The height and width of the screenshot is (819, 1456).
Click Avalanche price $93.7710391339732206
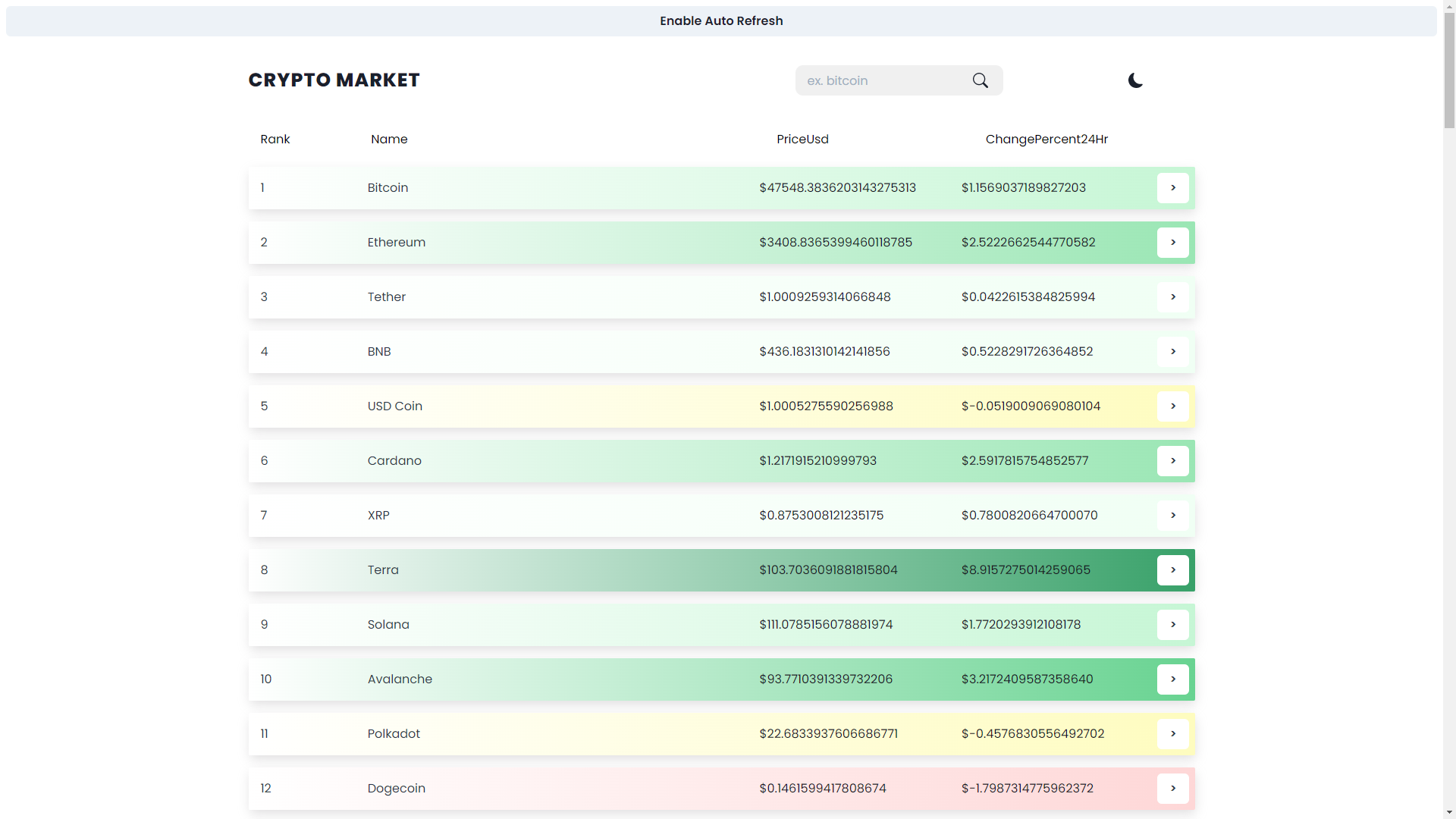tap(826, 679)
